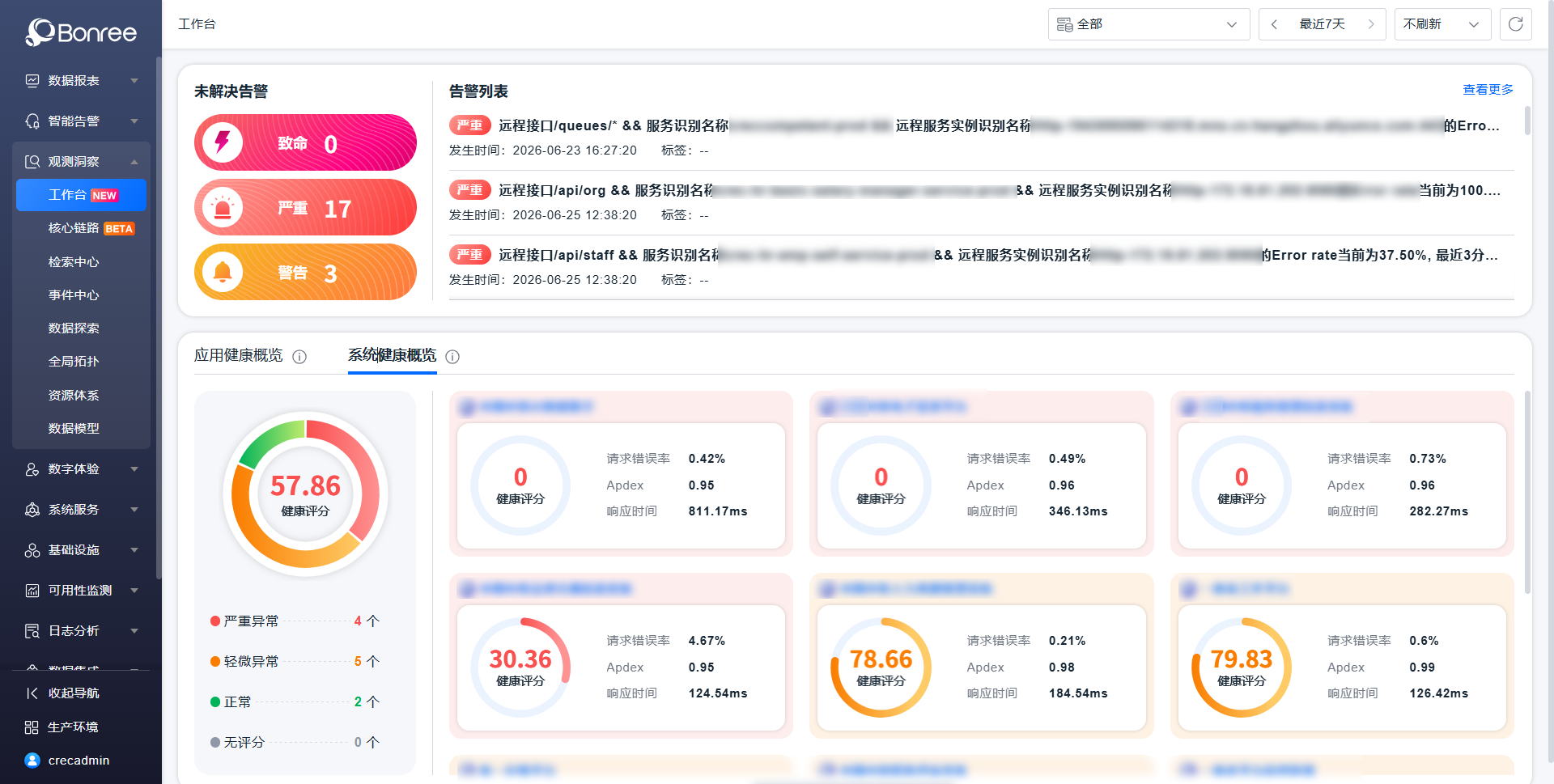Open alert for 远程接口/api/org
This screenshot has height=784, width=1554.
(x=981, y=202)
